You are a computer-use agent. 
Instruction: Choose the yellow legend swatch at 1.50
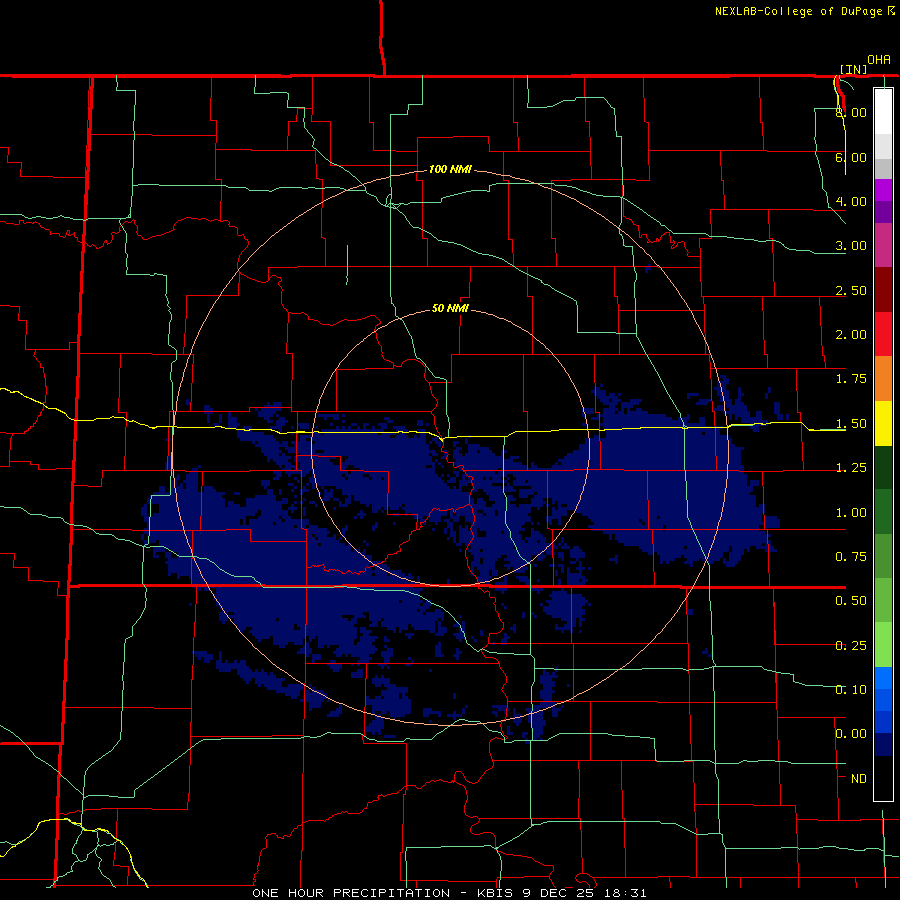(x=883, y=423)
